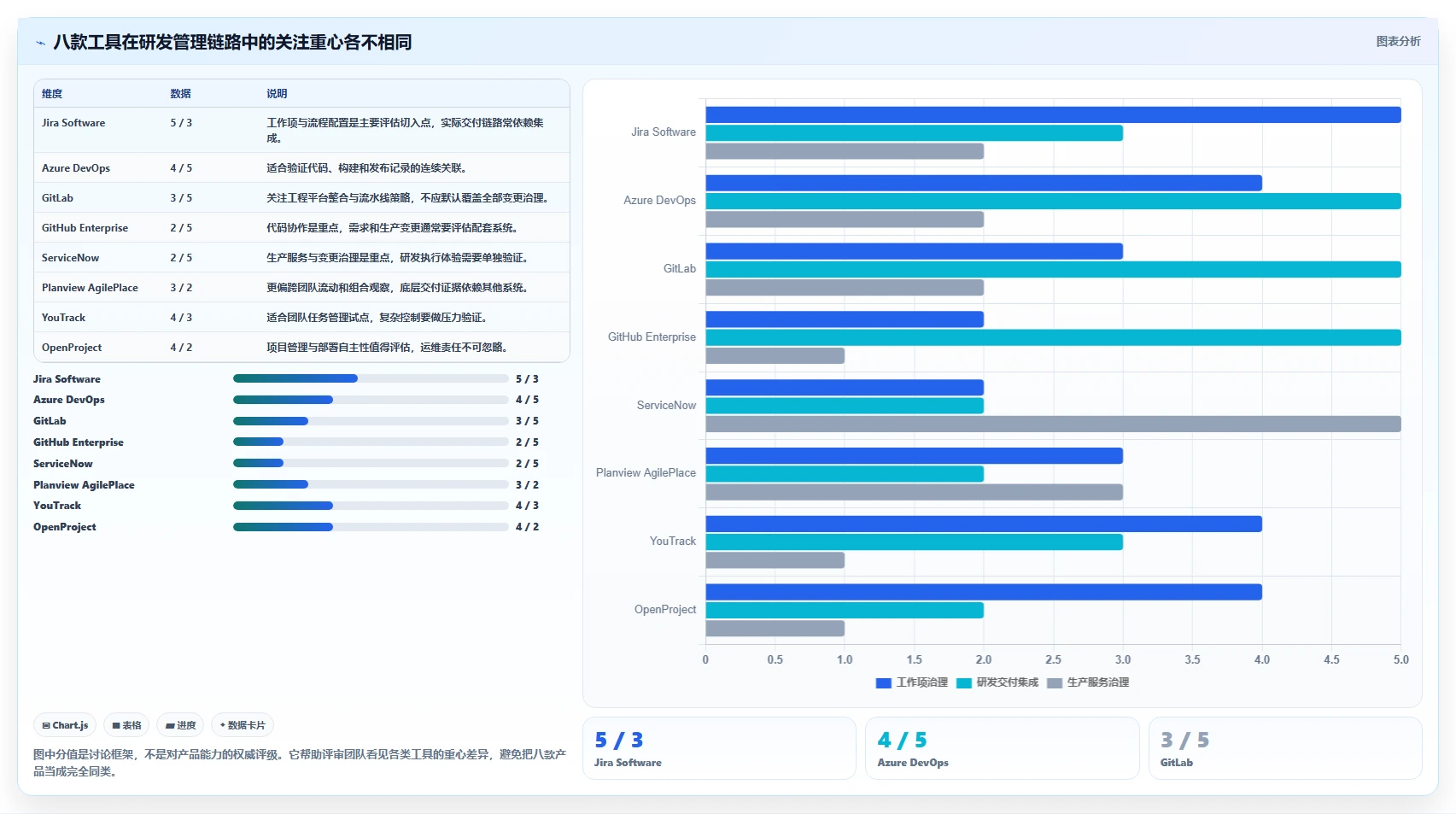Click the 维度 column header
This screenshot has height=814, width=1456.
tap(52, 94)
